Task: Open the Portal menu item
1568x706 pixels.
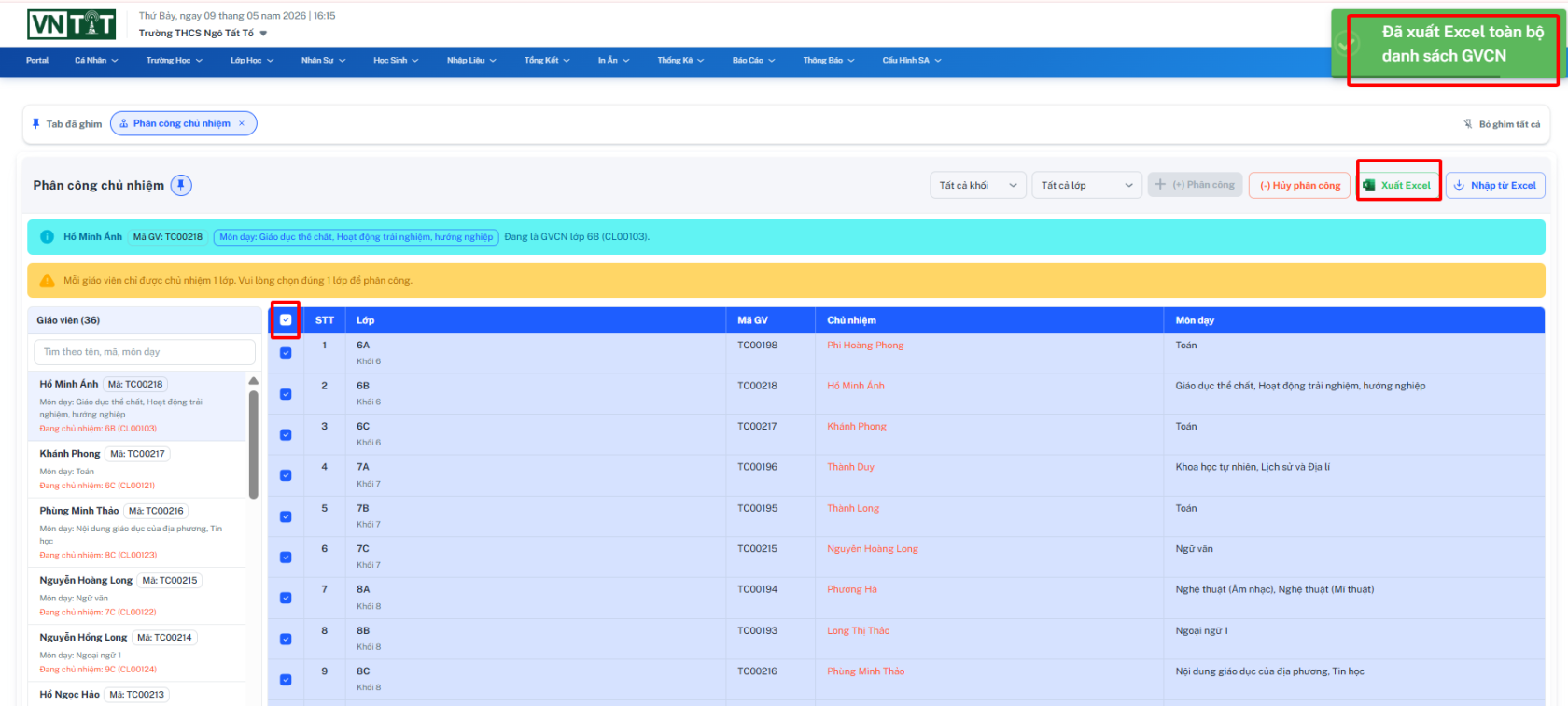Action: [37, 60]
